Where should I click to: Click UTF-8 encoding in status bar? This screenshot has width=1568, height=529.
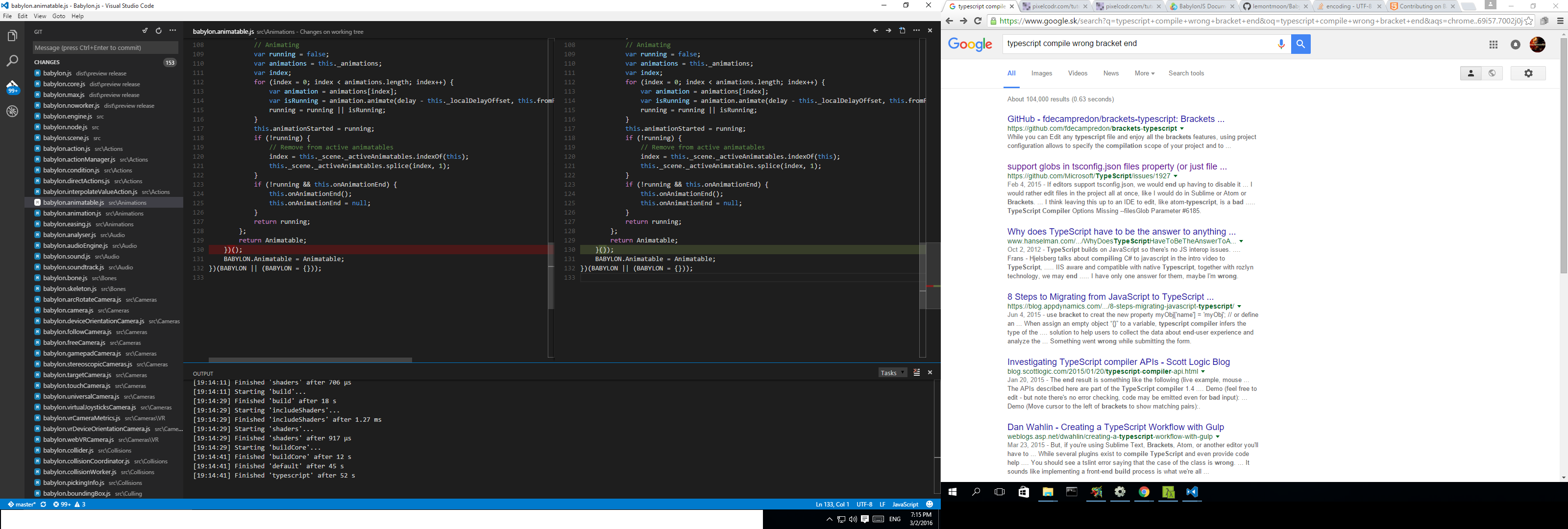pos(864,505)
